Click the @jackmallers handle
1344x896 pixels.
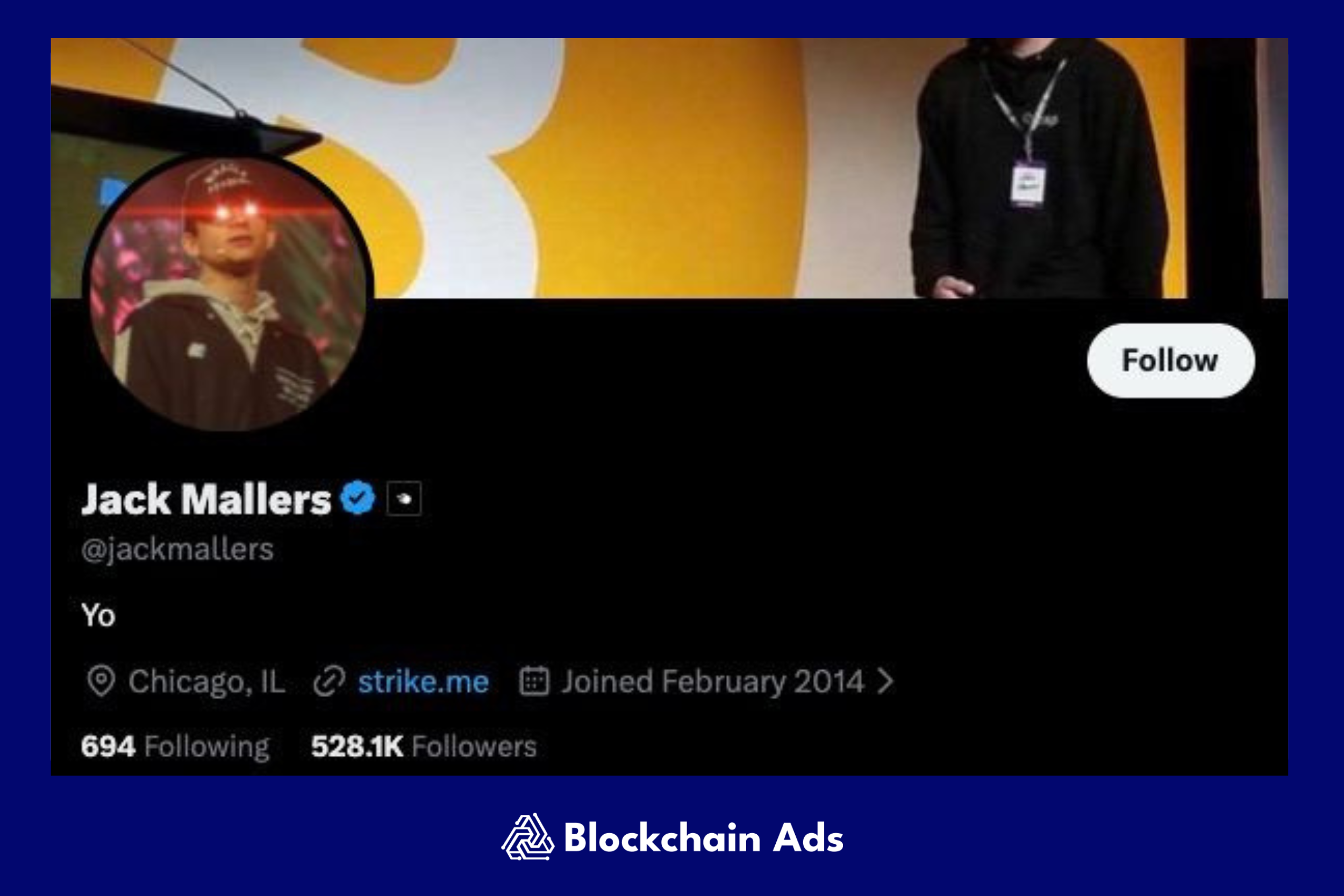(x=177, y=550)
